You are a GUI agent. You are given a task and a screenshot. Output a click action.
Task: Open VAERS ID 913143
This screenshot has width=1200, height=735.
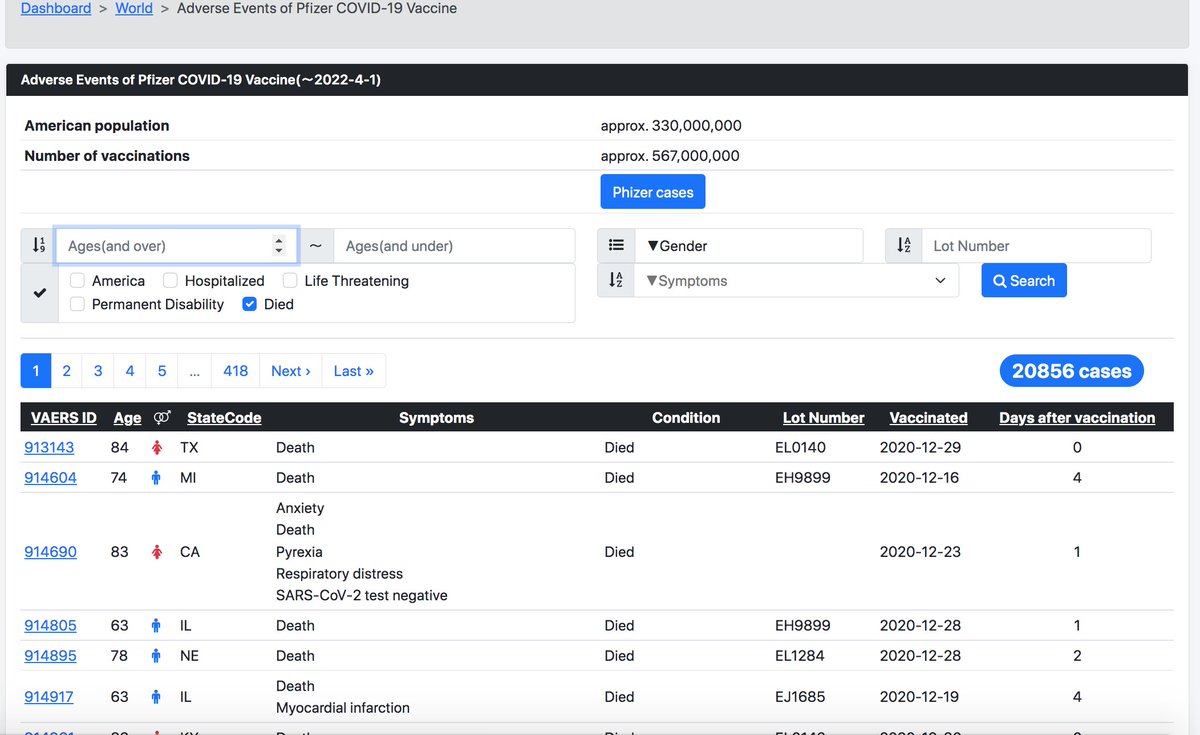coord(49,448)
